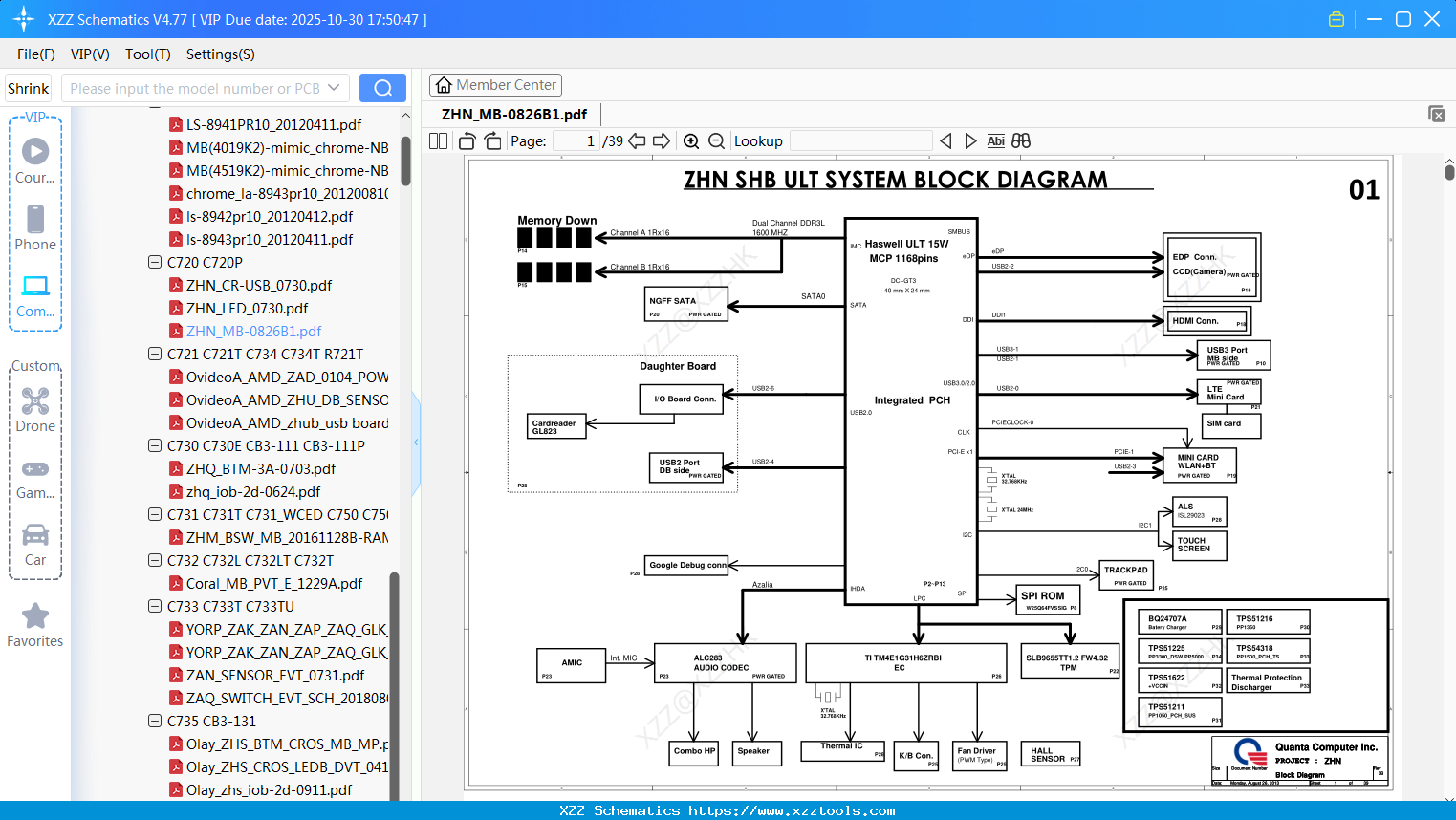The image size is (1456, 820).
Task: Find previous lookup result
Action: [945, 141]
